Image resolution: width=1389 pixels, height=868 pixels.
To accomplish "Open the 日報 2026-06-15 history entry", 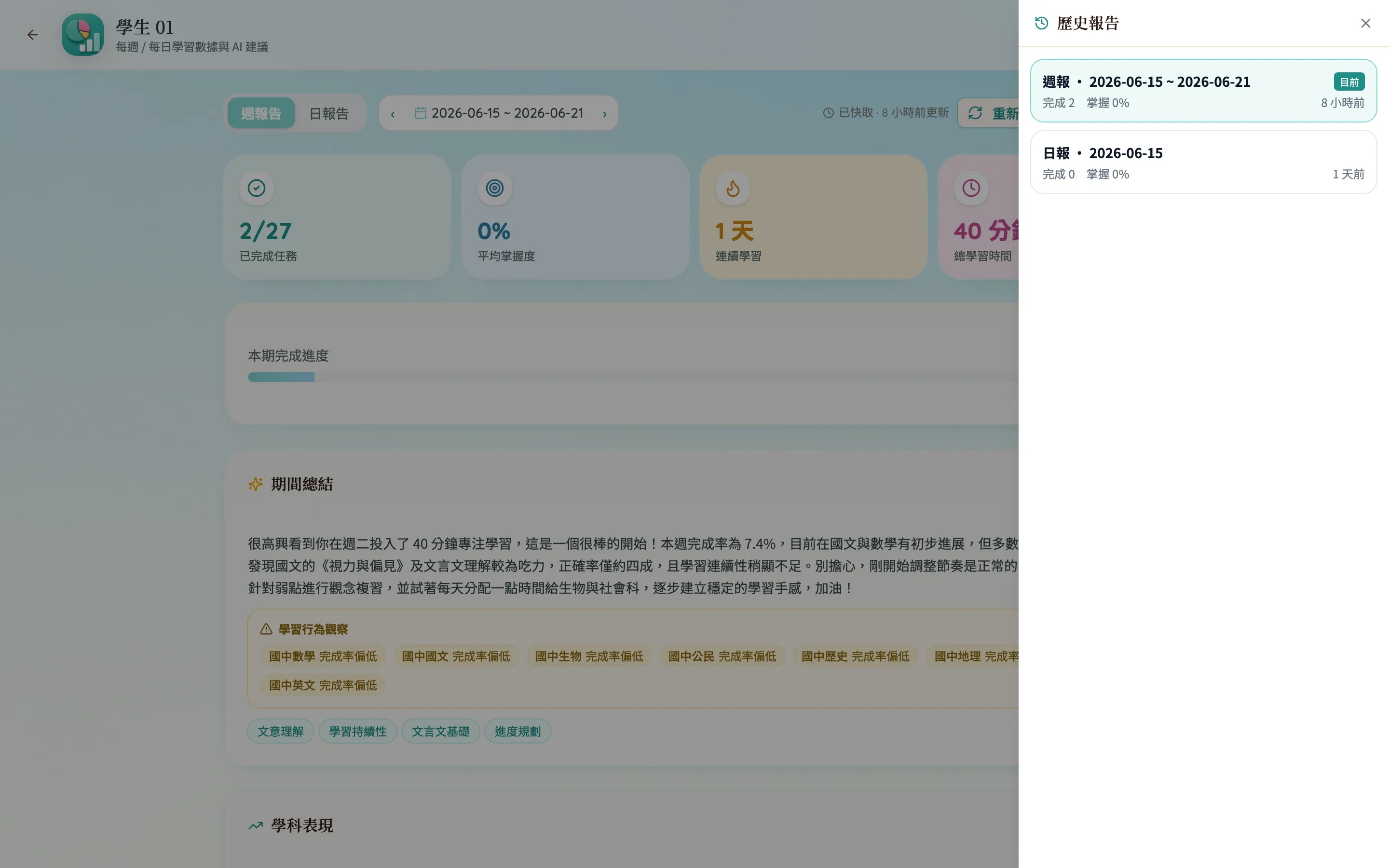I will [1203, 162].
